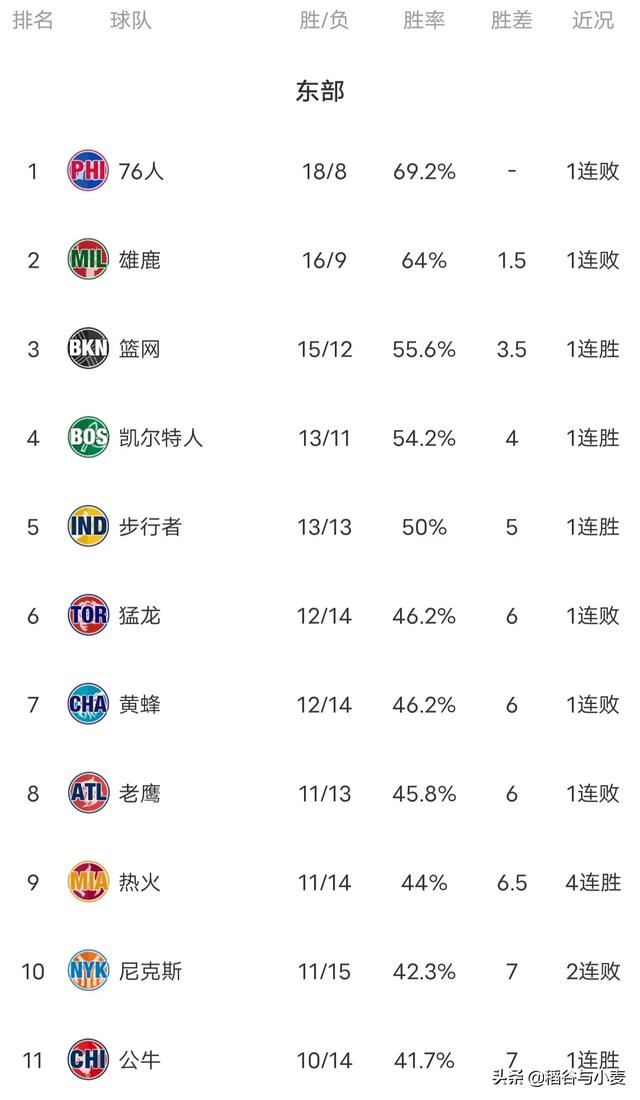The height and width of the screenshot is (1100, 640).
Task: Select the 排名 column header
Action: coord(32,21)
